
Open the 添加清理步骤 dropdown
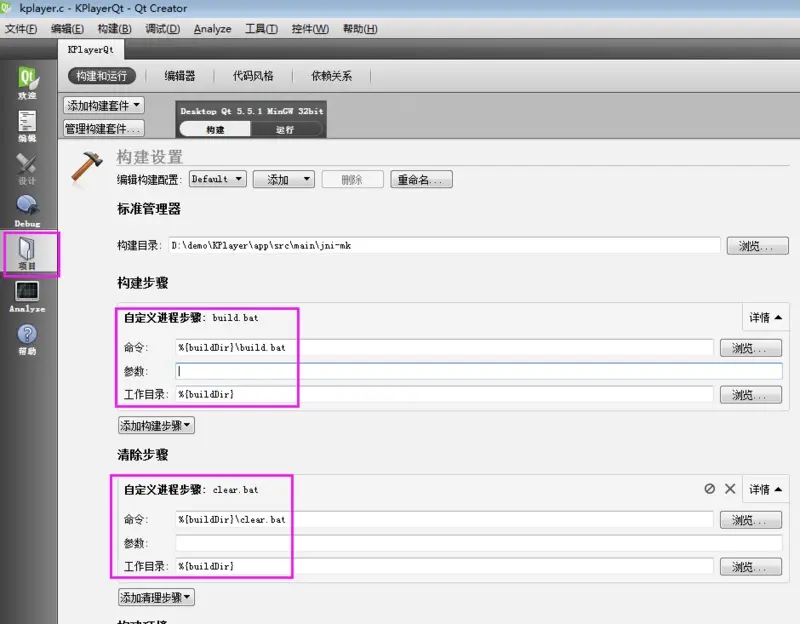[156, 597]
